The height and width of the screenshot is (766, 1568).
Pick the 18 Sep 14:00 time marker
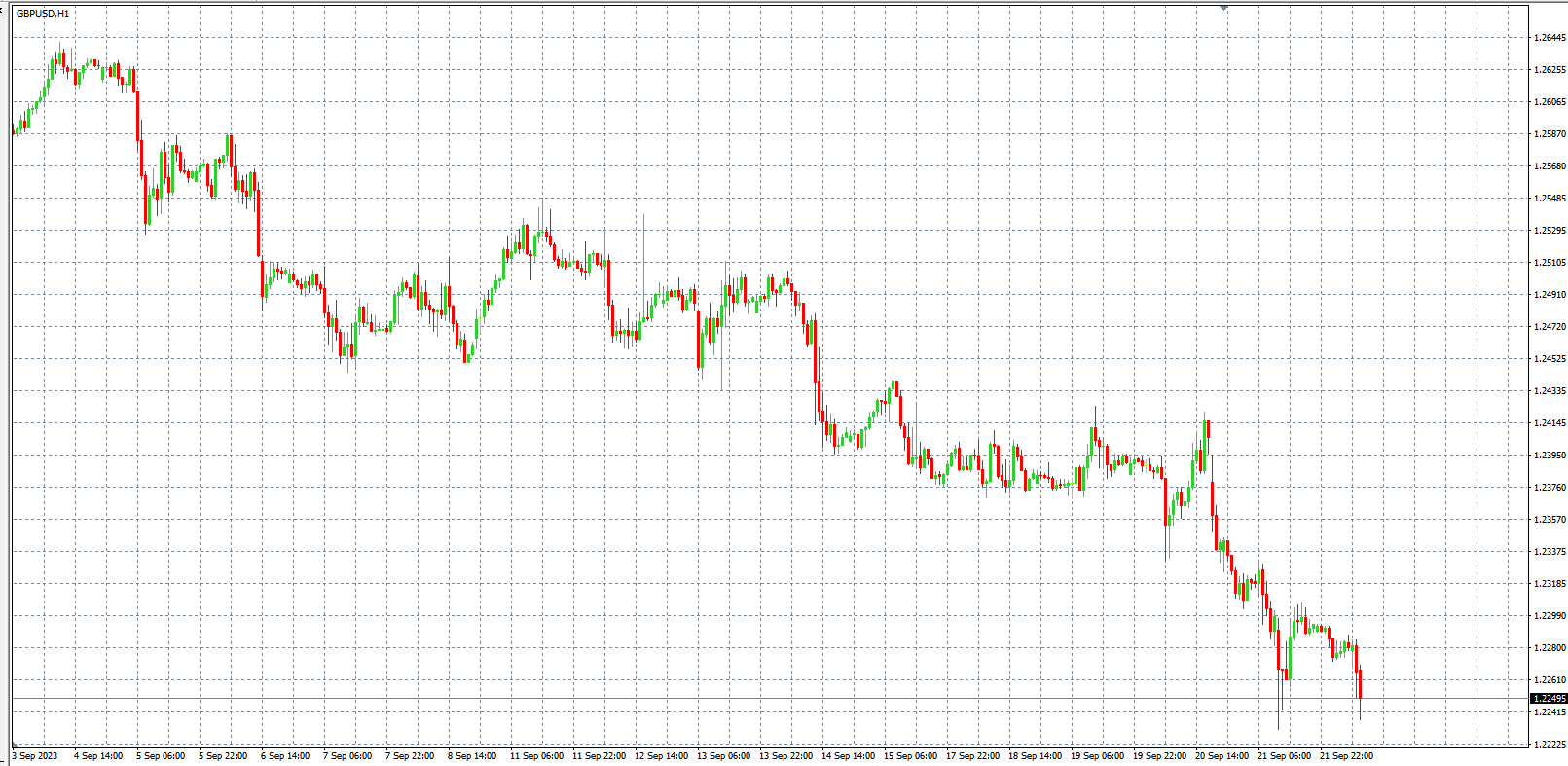click(x=1035, y=756)
